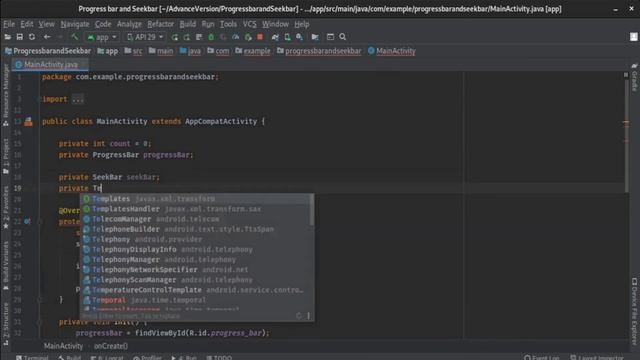Open the Gradle tool window sidebar tab
This screenshot has width=640, height=360.
coord(634,78)
